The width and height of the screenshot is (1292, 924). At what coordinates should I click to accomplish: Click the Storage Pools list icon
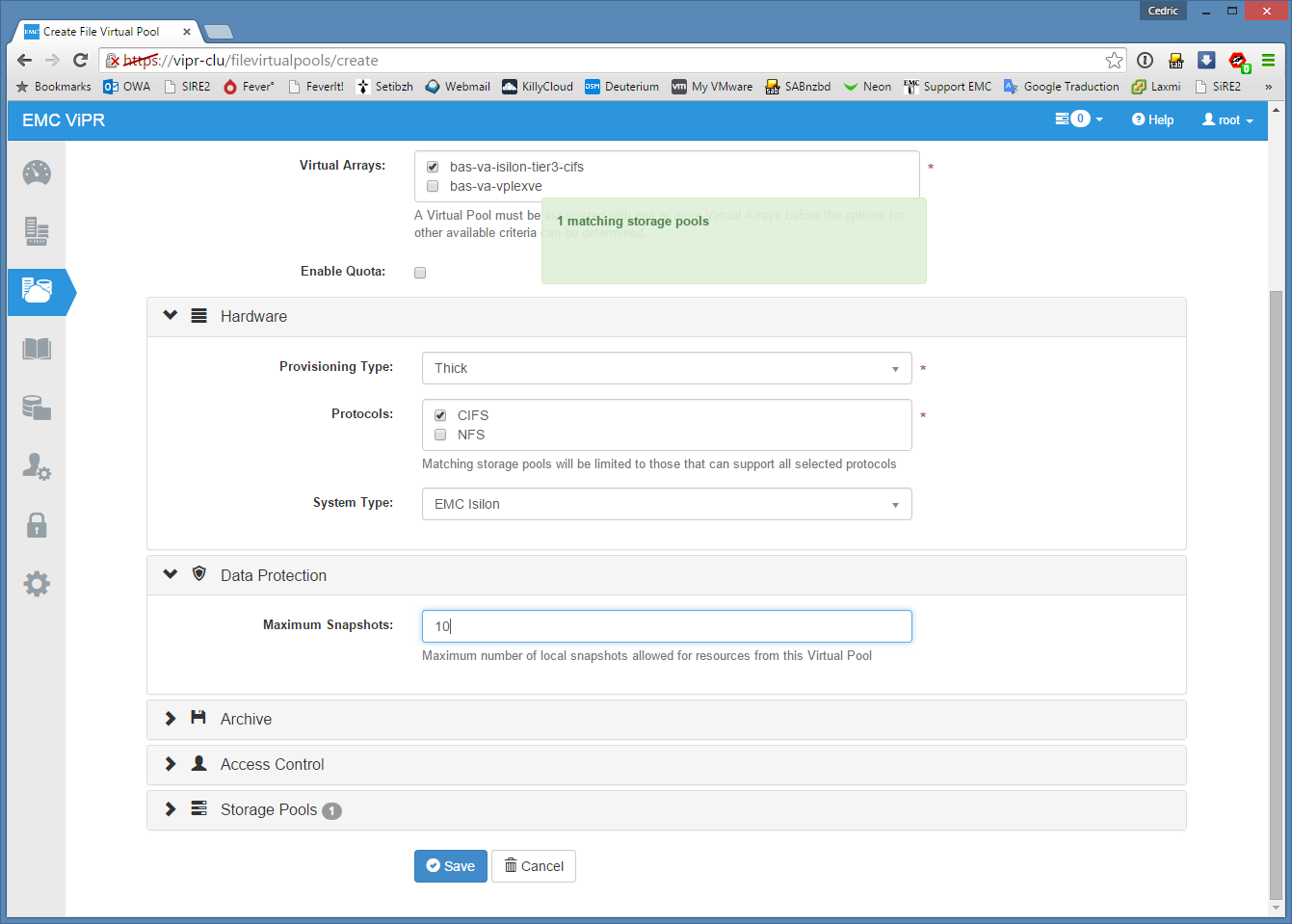pyautogui.click(x=199, y=808)
